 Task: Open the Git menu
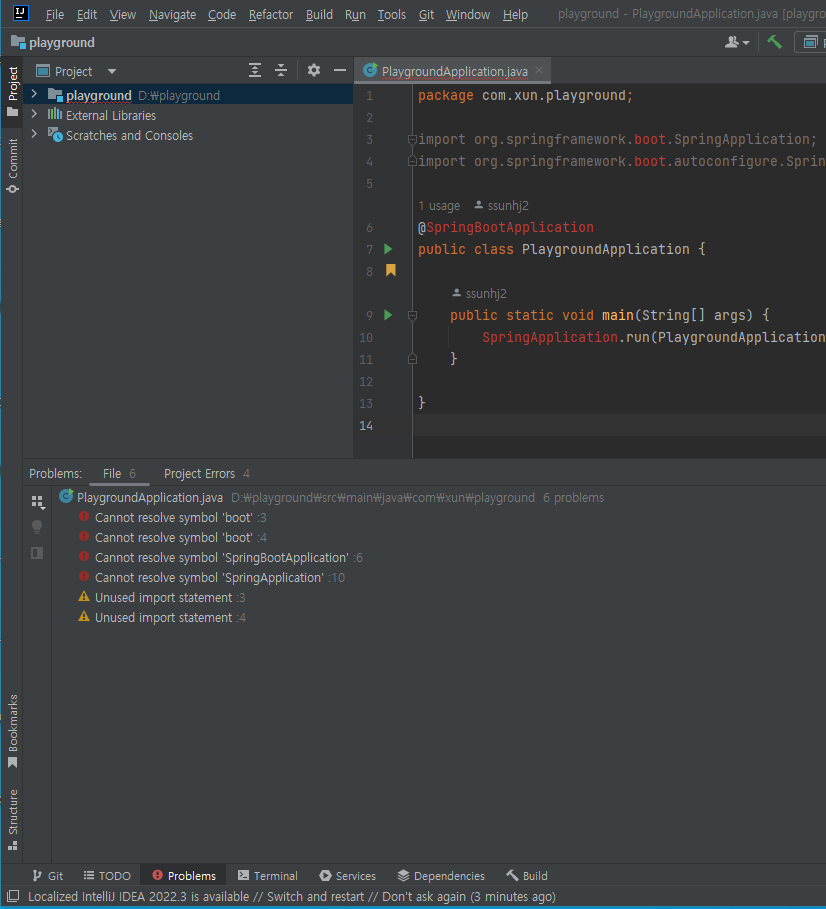point(426,14)
